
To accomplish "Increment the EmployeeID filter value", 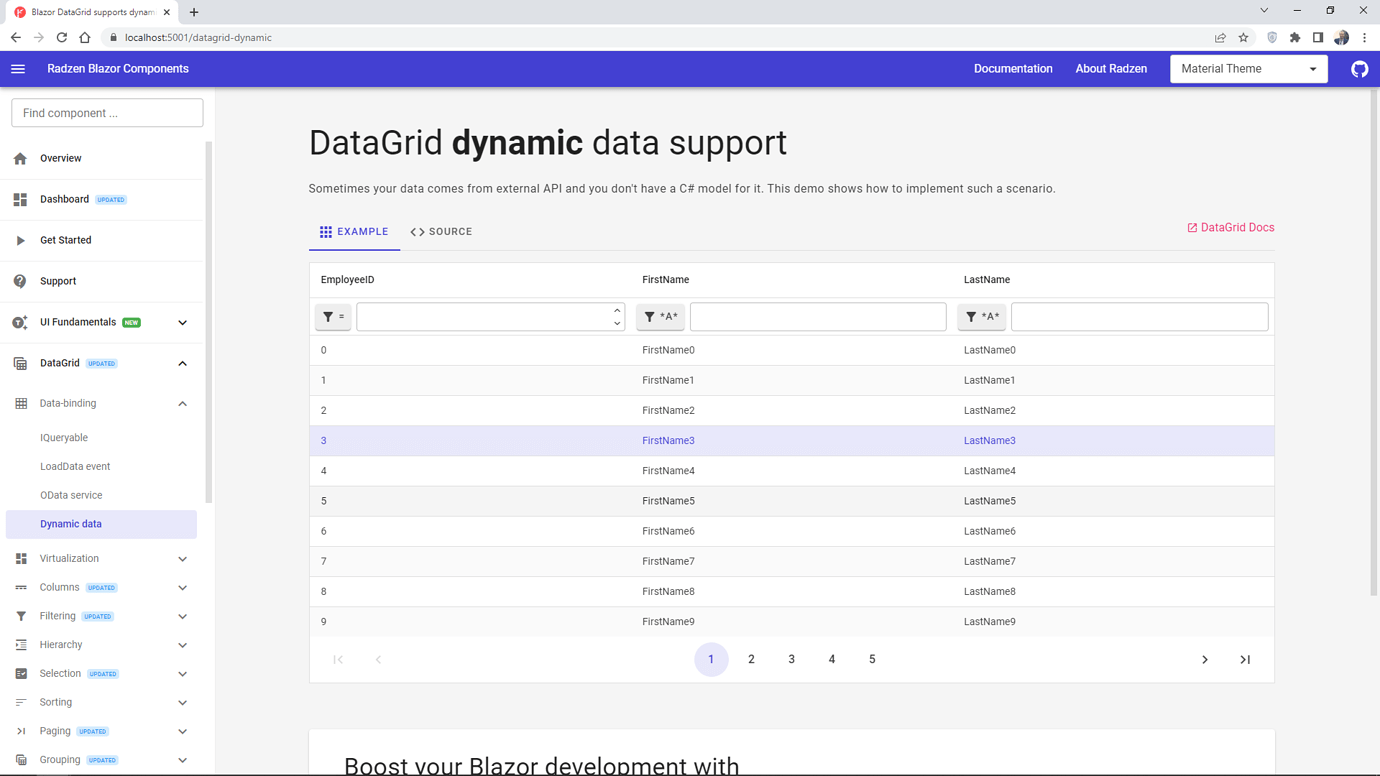I will [x=617, y=311].
